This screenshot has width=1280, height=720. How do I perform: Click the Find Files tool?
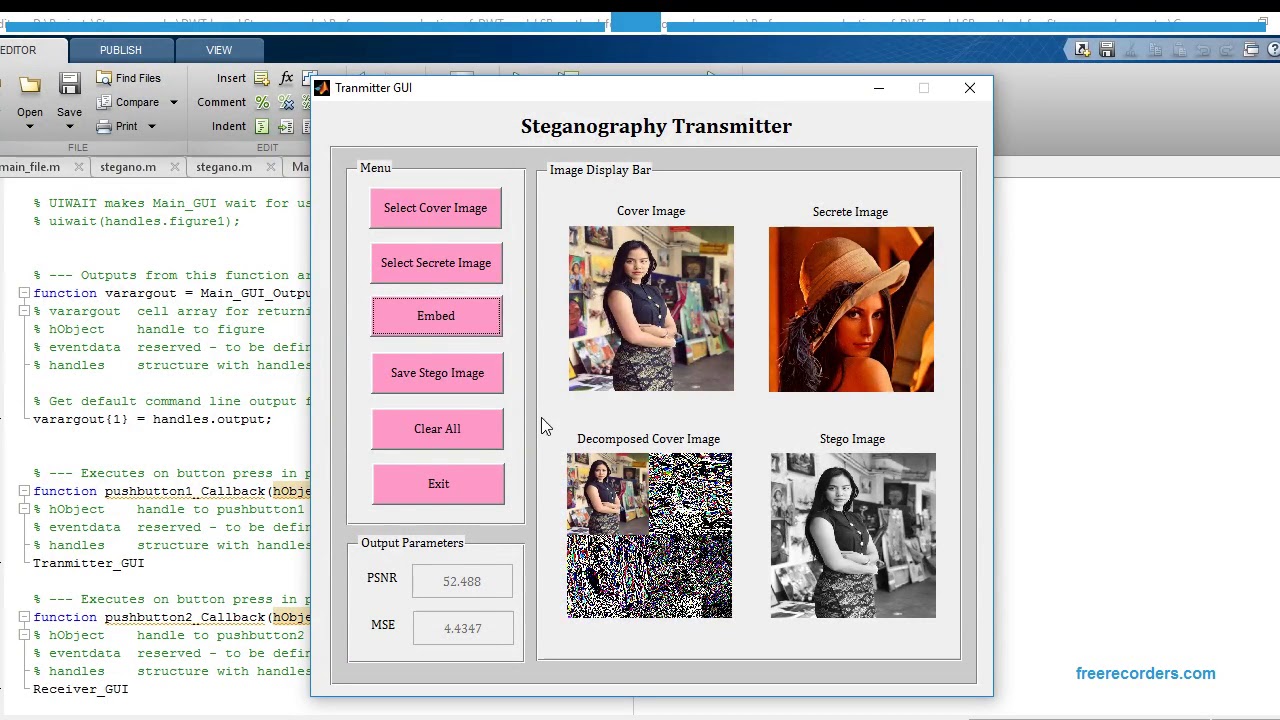[128, 78]
